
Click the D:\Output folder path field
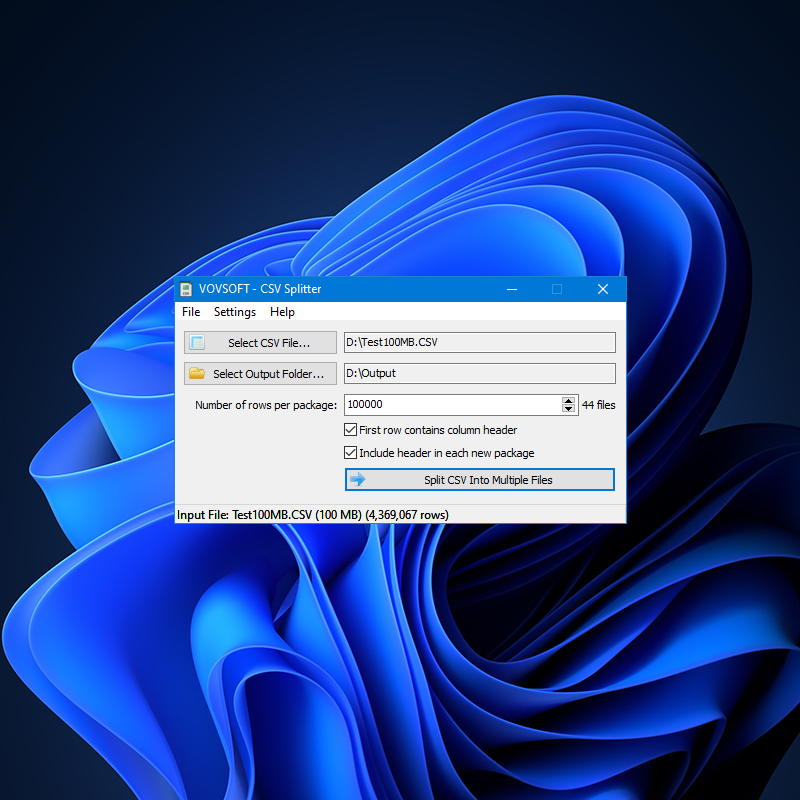point(479,373)
